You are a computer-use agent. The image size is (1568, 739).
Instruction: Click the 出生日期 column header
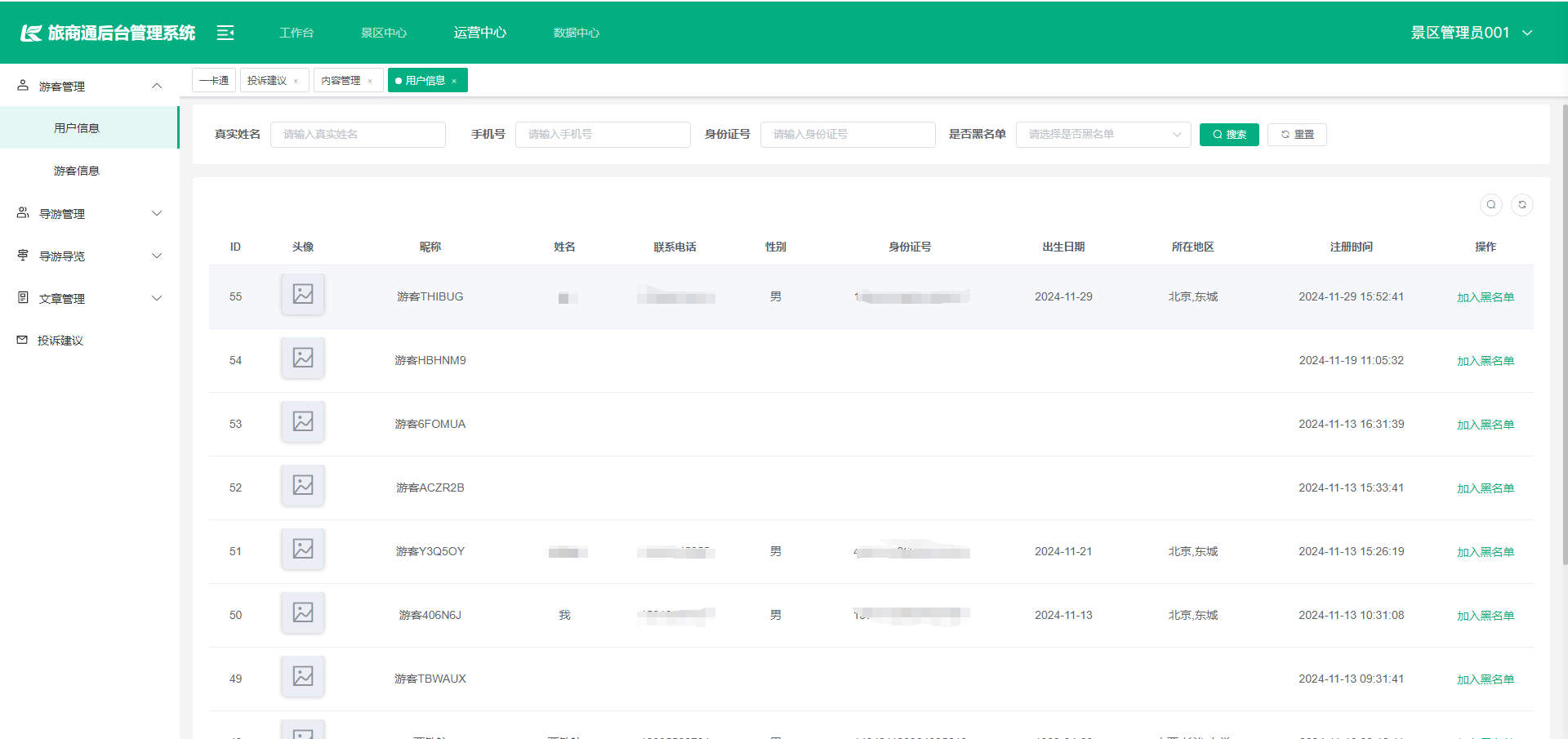[x=1063, y=247]
